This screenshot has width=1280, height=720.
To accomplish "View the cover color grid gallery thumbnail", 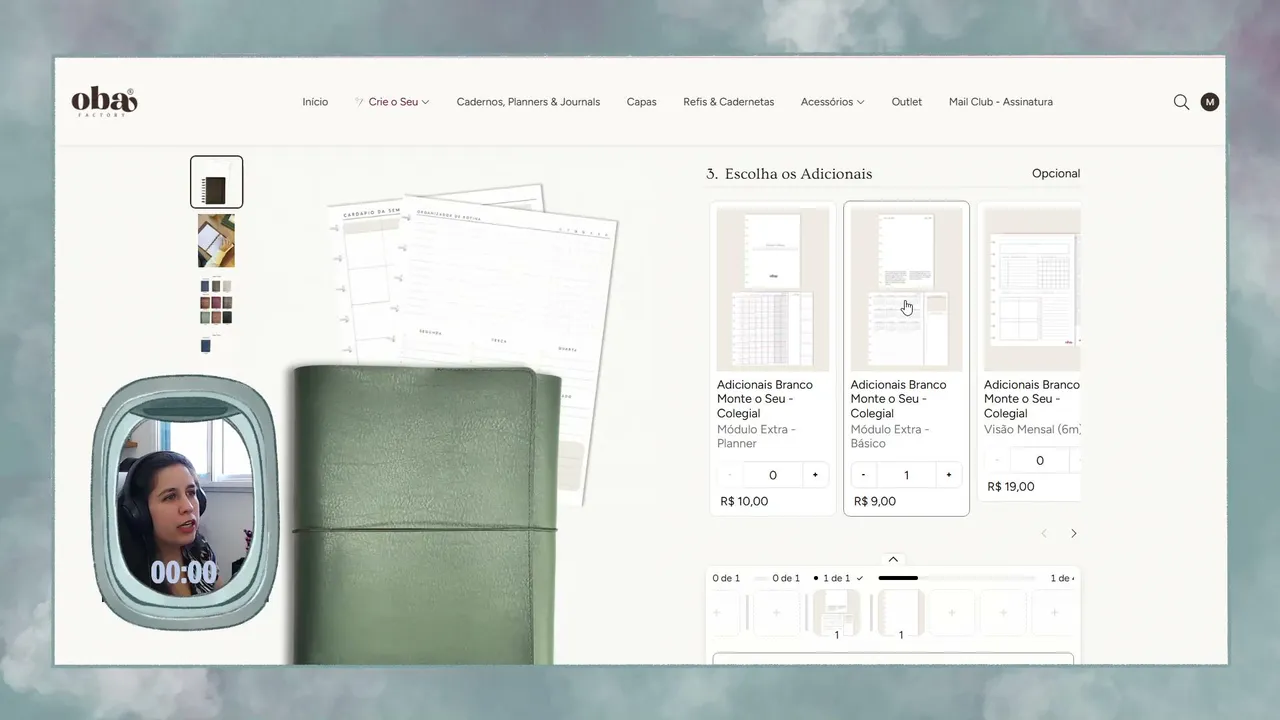I will tap(216, 301).
